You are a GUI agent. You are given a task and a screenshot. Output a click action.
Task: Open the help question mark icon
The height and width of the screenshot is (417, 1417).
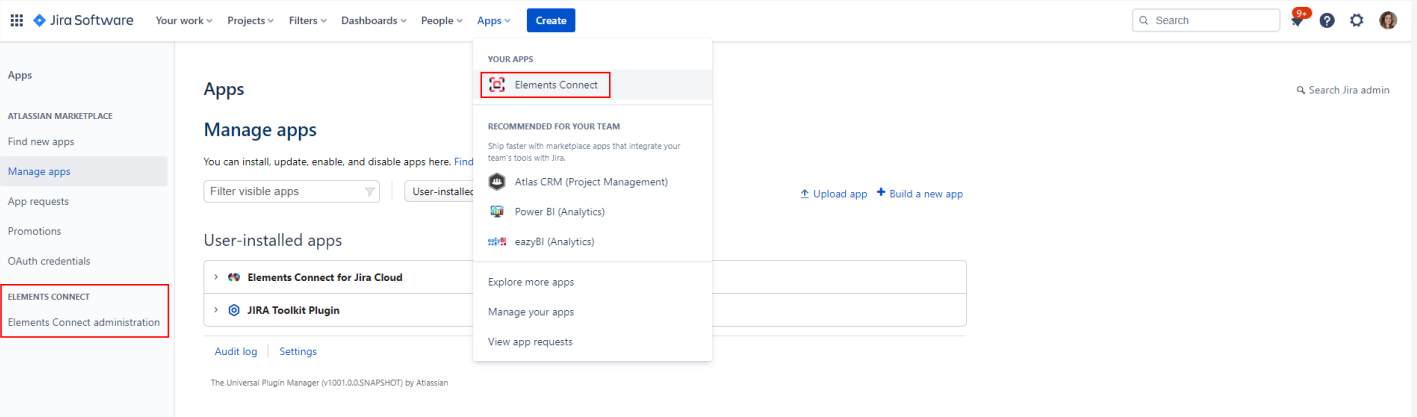click(1327, 21)
